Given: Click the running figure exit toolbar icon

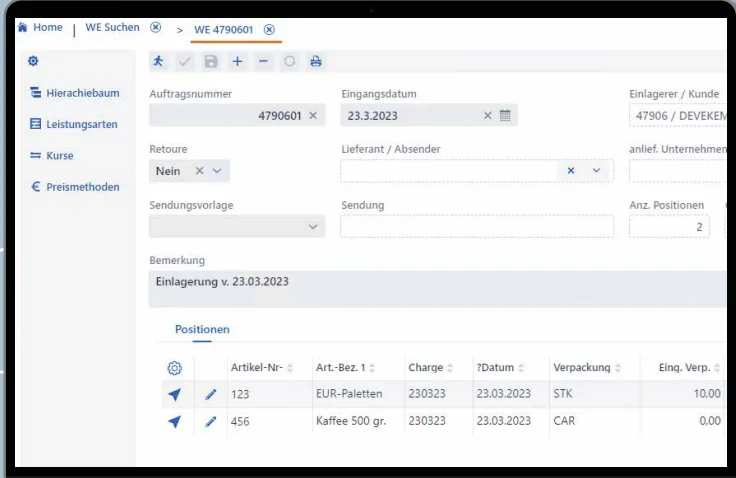Looking at the screenshot, I should click(158, 61).
